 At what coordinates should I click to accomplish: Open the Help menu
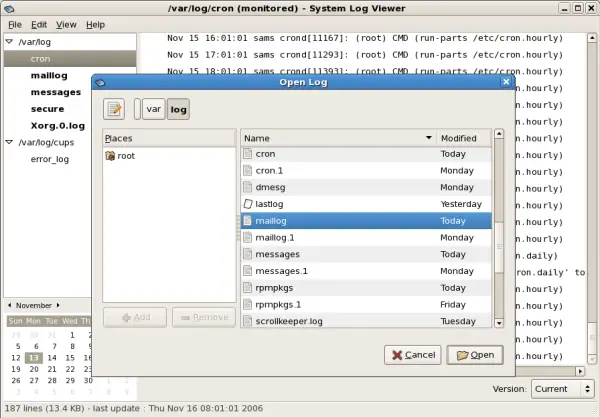coord(95,23)
